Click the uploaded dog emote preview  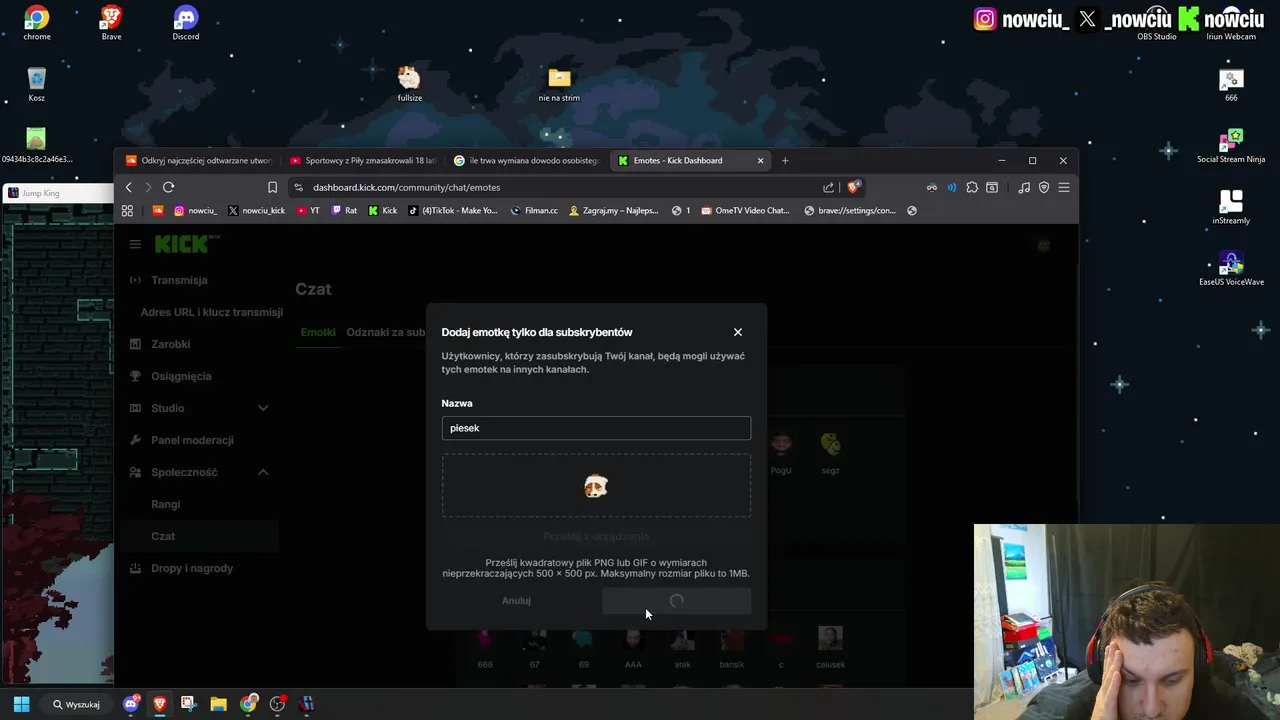click(596, 486)
